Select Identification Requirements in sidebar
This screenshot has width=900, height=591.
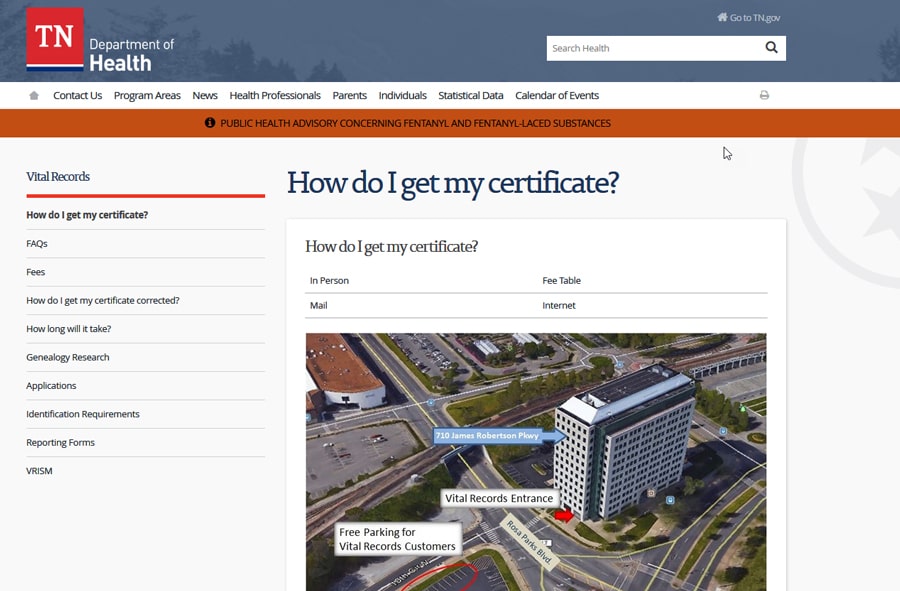click(83, 414)
